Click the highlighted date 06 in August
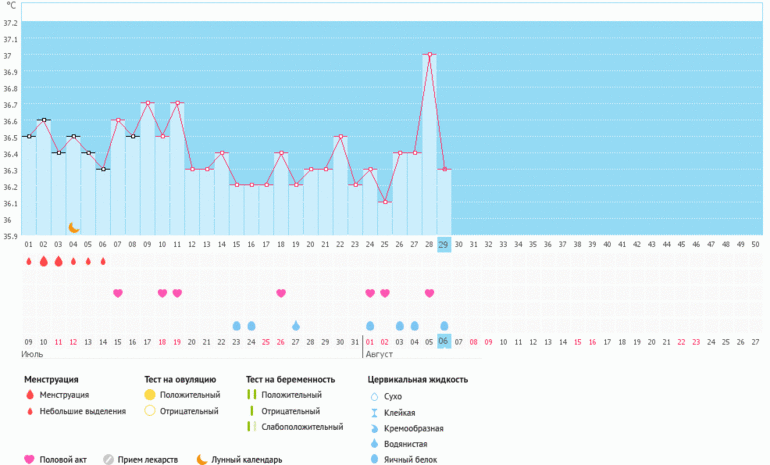Image resolution: width=770 pixels, height=465 pixels. tap(444, 340)
